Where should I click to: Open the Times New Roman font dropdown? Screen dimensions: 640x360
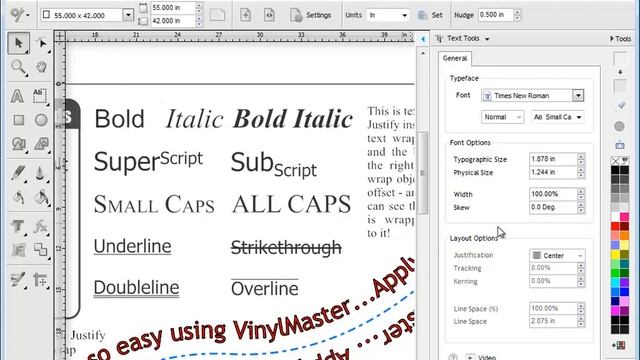578,96
